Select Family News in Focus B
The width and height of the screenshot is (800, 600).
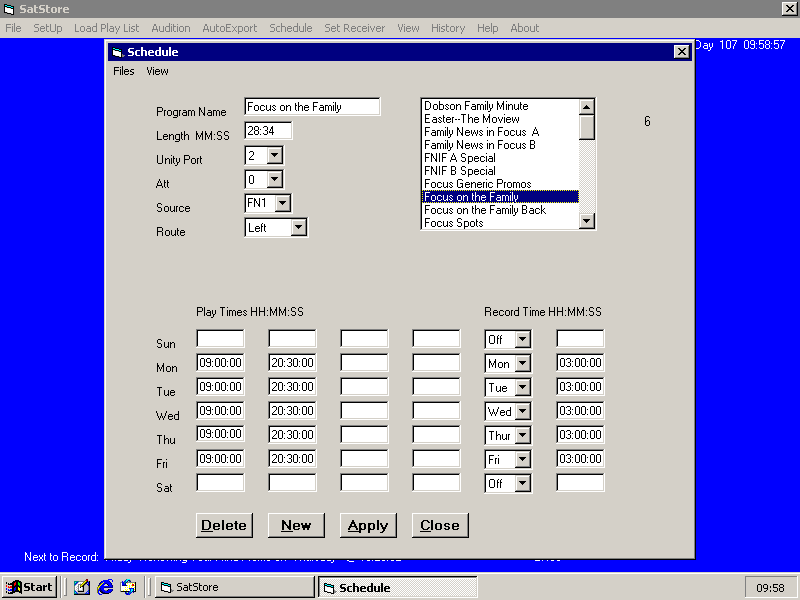click(500, 145)
